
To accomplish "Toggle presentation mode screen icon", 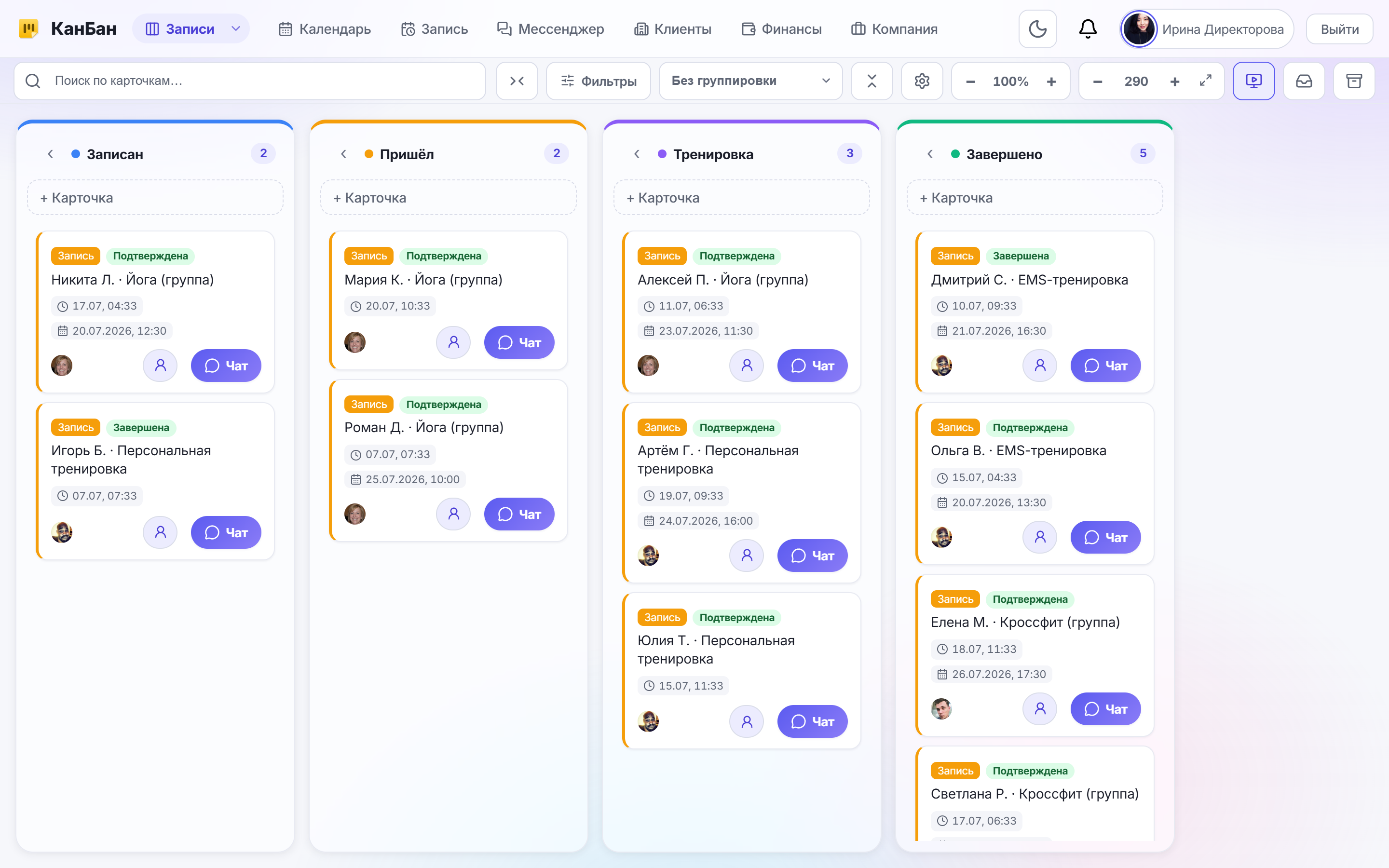I will [1253, 81].
